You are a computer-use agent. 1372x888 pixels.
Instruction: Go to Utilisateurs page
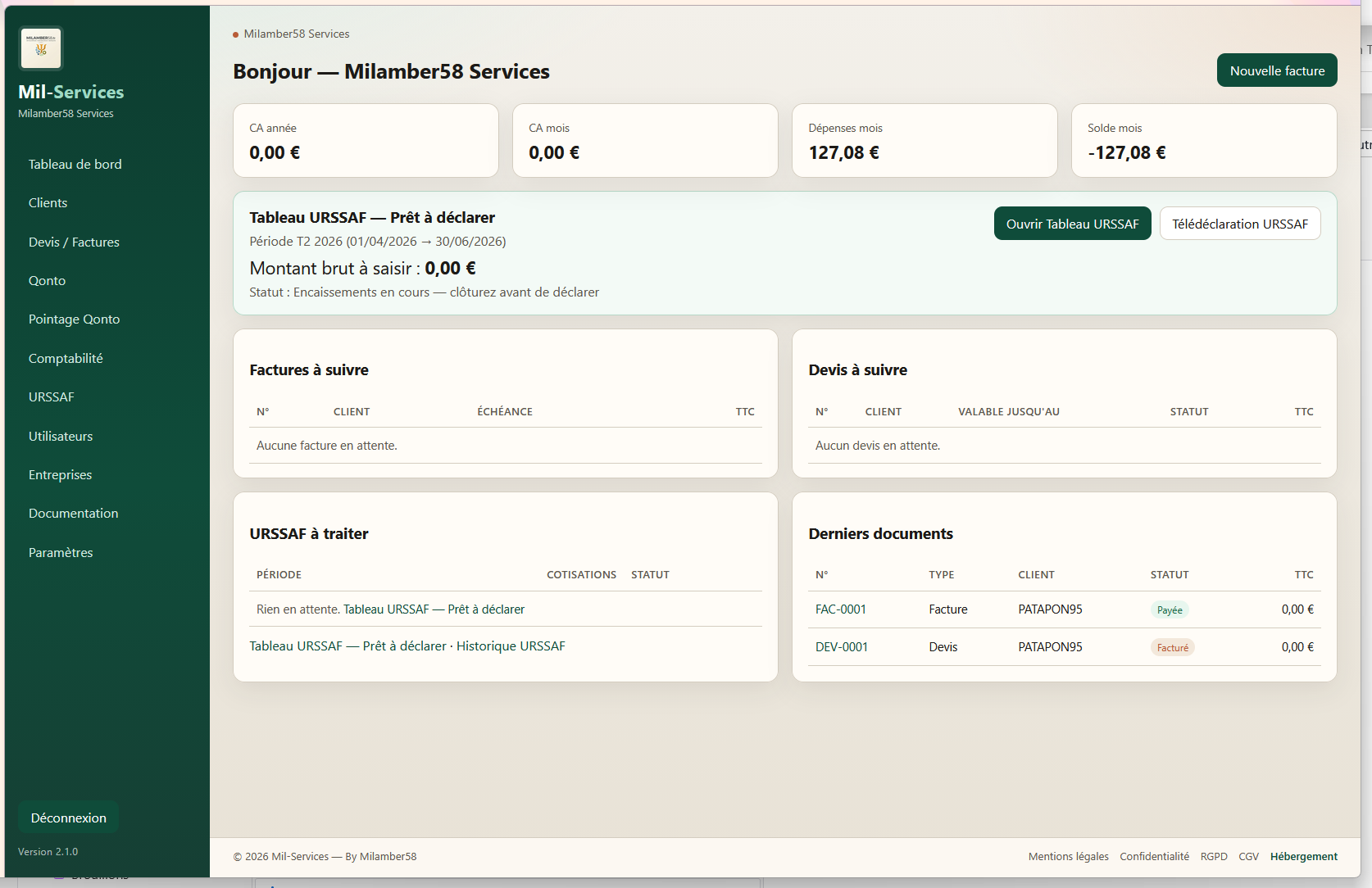coord(61,437)
